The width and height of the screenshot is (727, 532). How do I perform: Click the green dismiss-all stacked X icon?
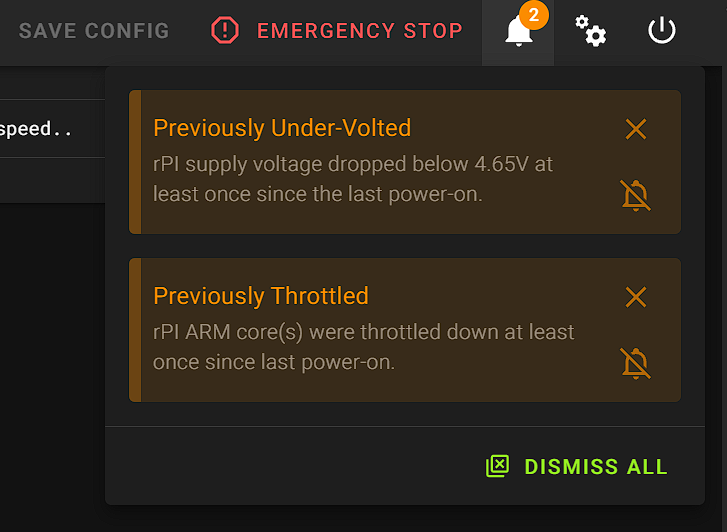[498, 466]
